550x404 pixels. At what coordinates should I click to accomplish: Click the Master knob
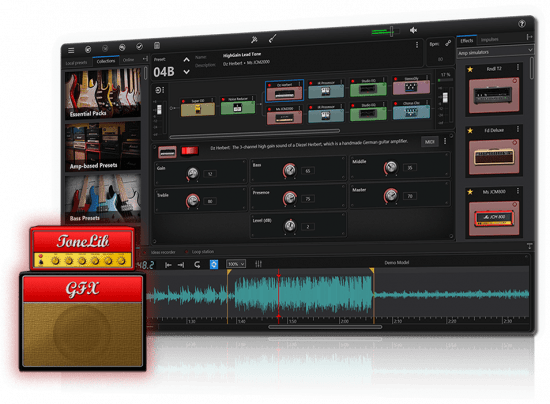[391, 196]
